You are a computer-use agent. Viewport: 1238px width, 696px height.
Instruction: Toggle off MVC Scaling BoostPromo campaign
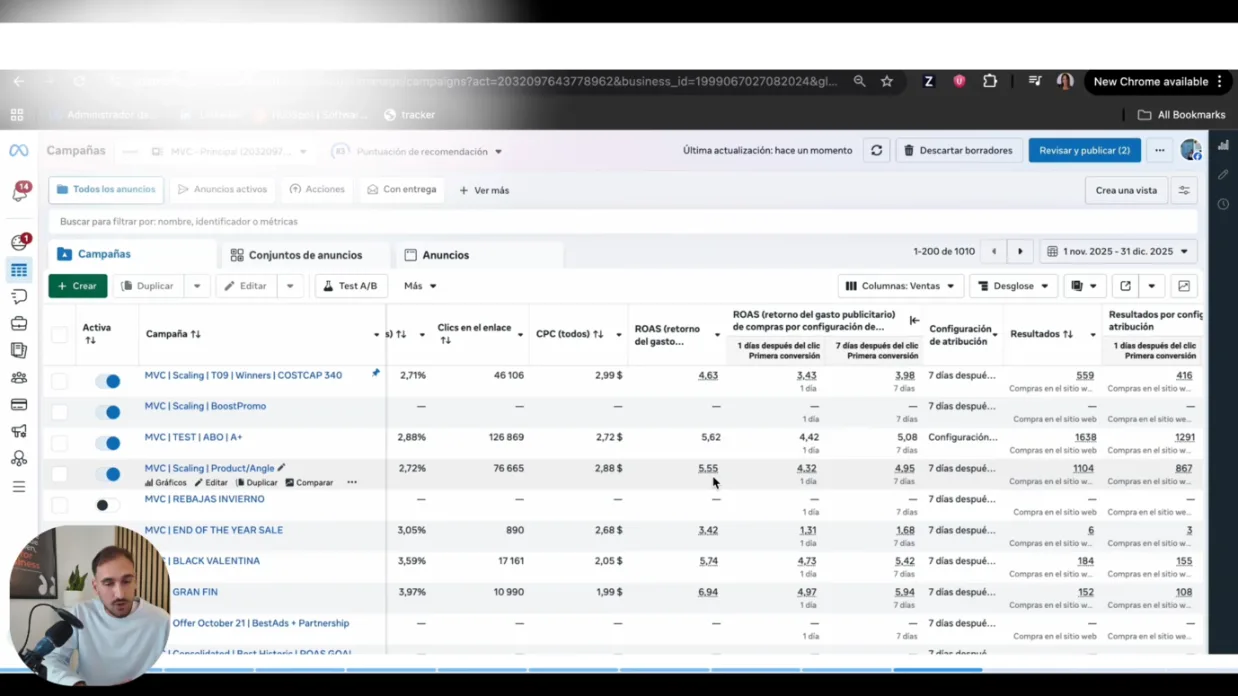108,412
